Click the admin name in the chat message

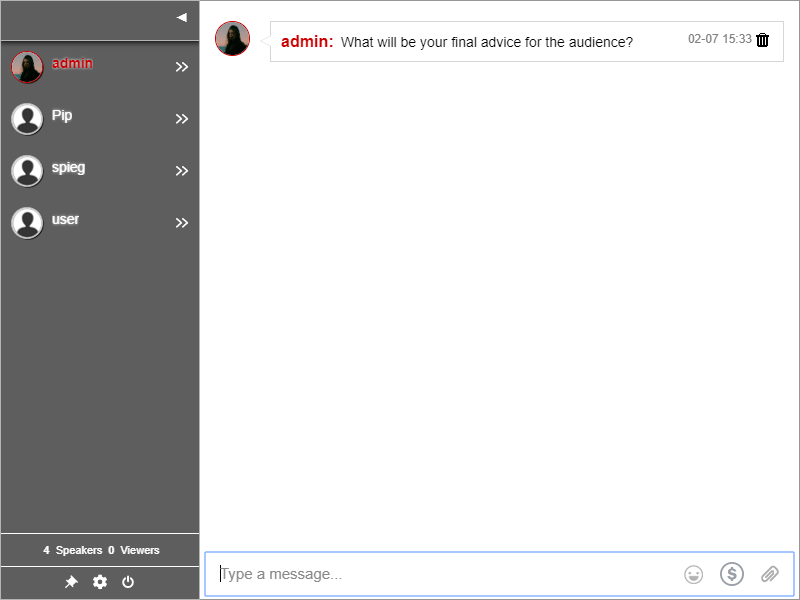(306, 42)
